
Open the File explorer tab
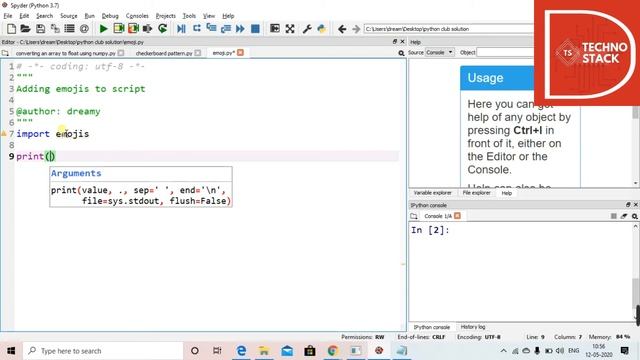click(x=476, y=193)
